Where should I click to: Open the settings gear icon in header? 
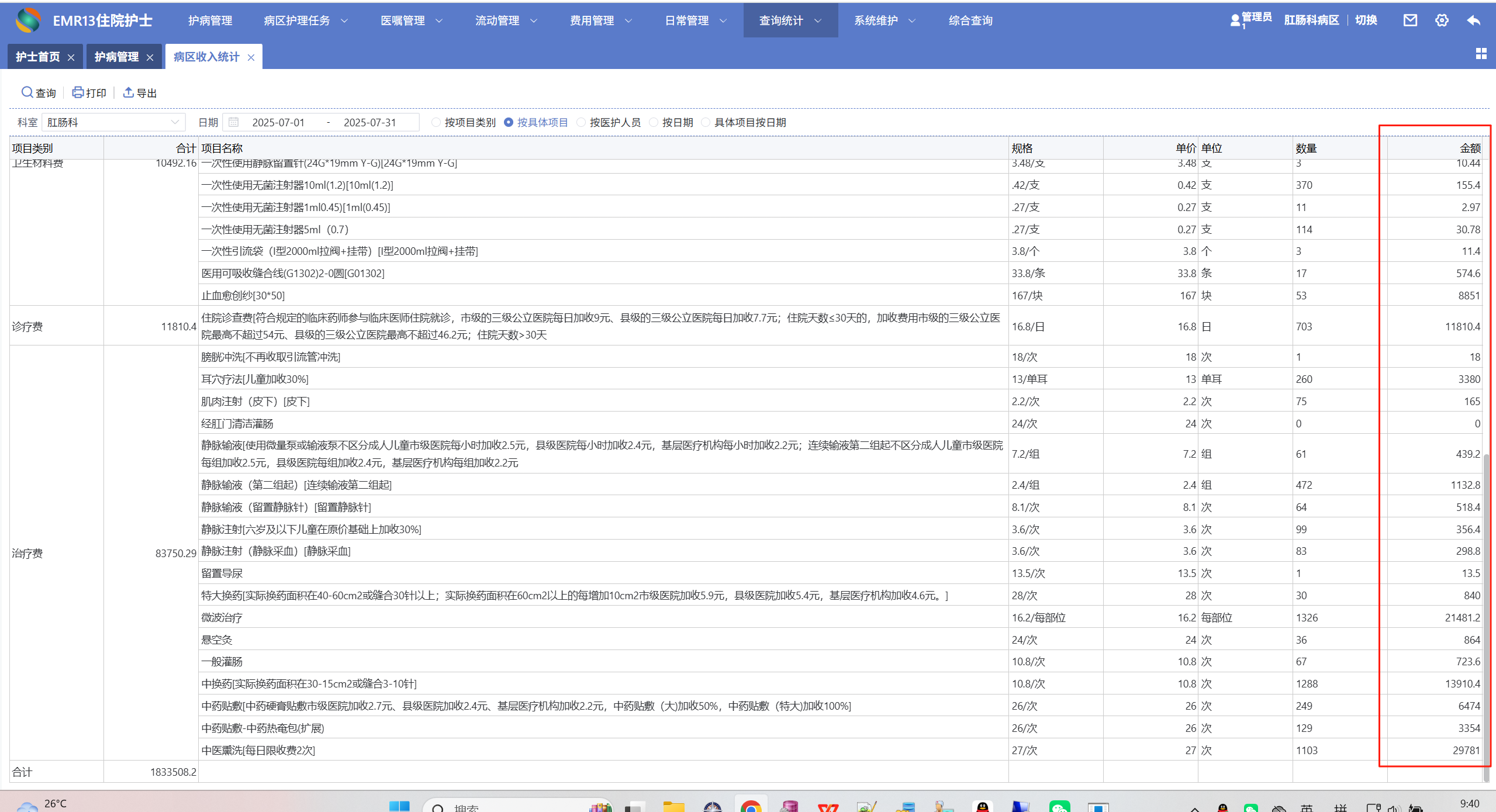point(1442,20)
